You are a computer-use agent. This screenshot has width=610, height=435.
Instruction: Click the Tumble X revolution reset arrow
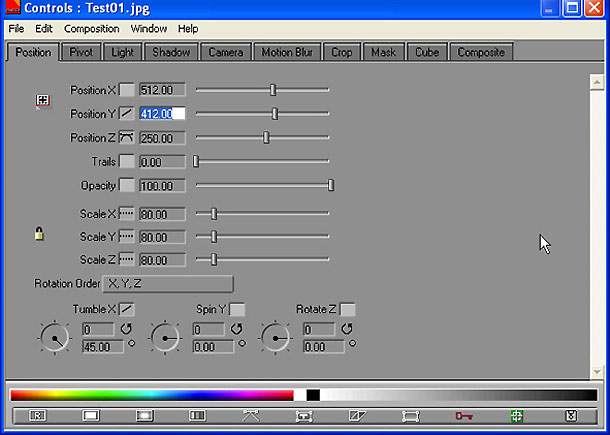(x=126, y=329)
